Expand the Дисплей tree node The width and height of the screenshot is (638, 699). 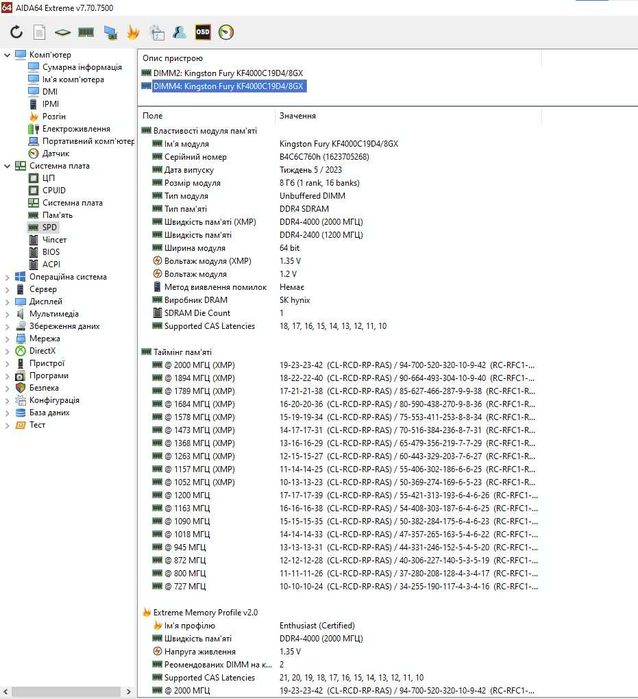click(7, 302)
